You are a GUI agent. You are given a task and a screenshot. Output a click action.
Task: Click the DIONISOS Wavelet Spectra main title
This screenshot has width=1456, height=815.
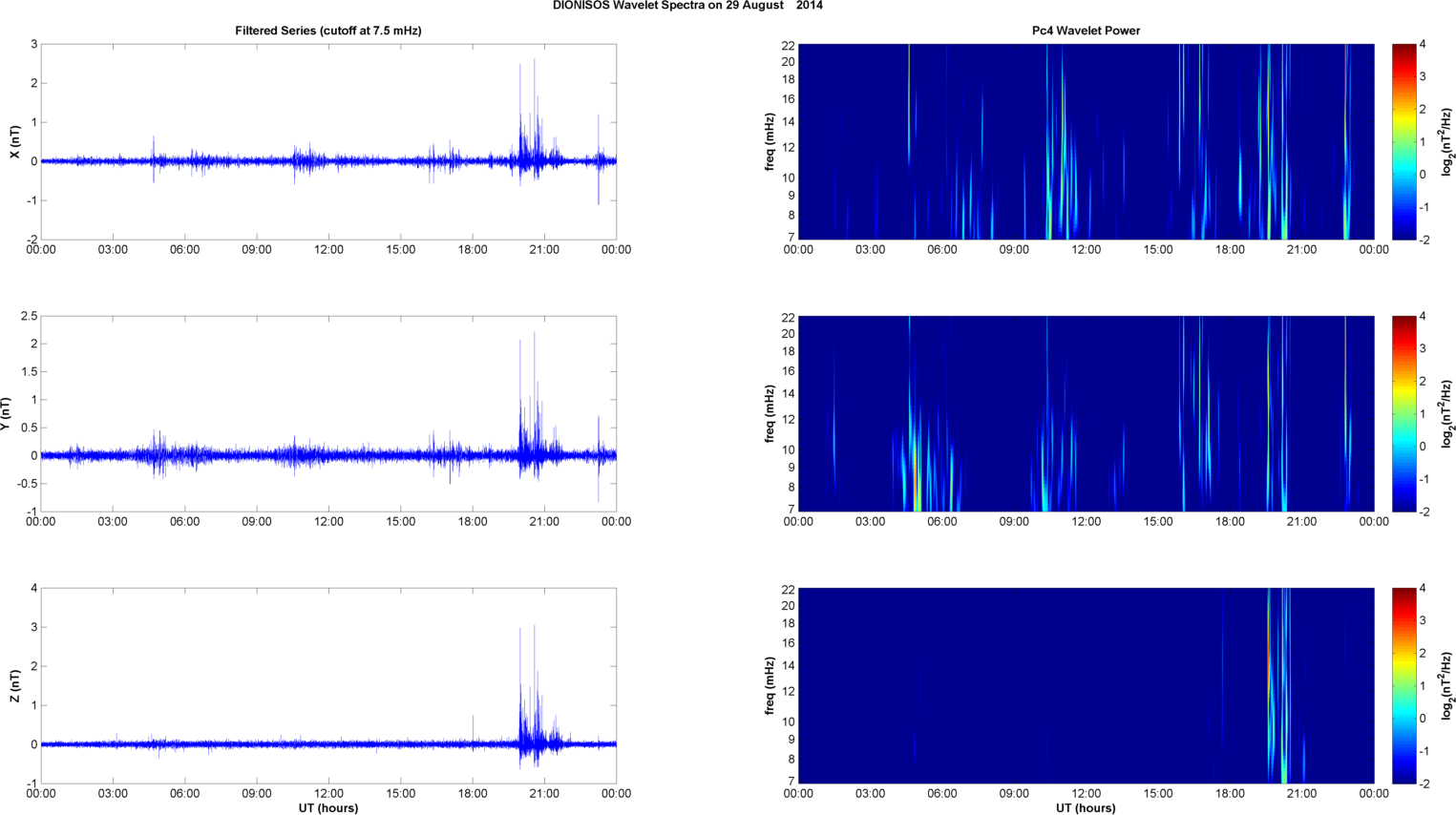coord(687,6)
